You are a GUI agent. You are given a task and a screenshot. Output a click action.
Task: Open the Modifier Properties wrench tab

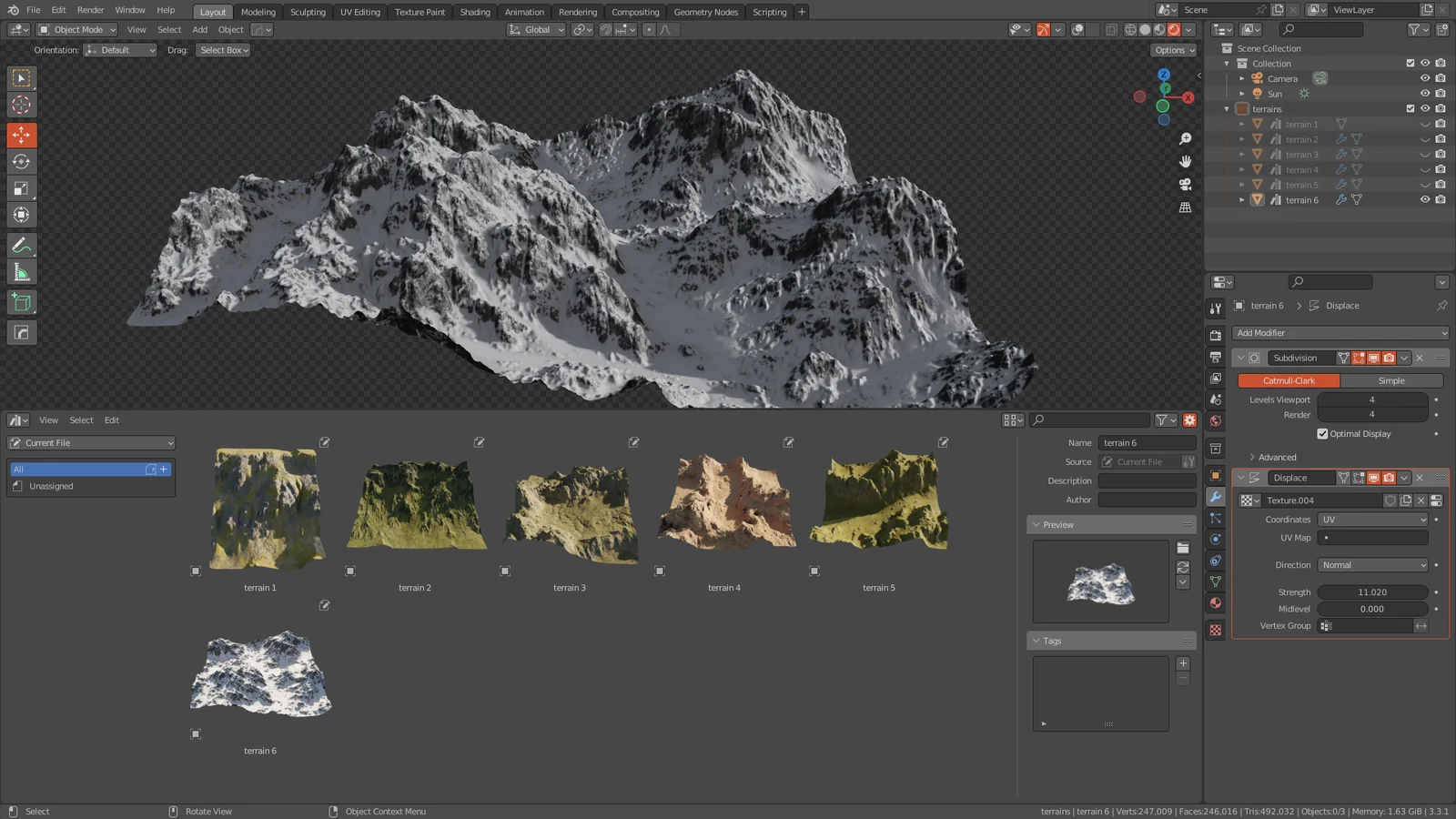point(1215,497)
